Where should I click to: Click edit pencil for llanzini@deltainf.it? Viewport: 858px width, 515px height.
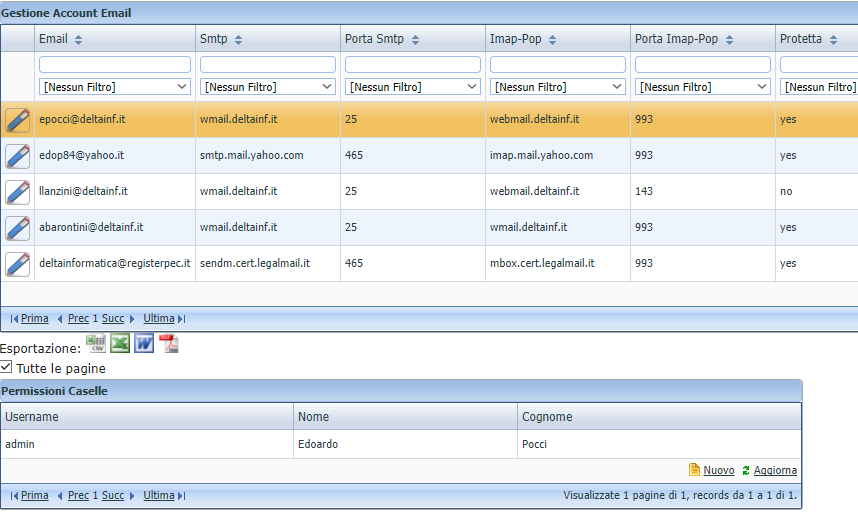pos(18,192)
